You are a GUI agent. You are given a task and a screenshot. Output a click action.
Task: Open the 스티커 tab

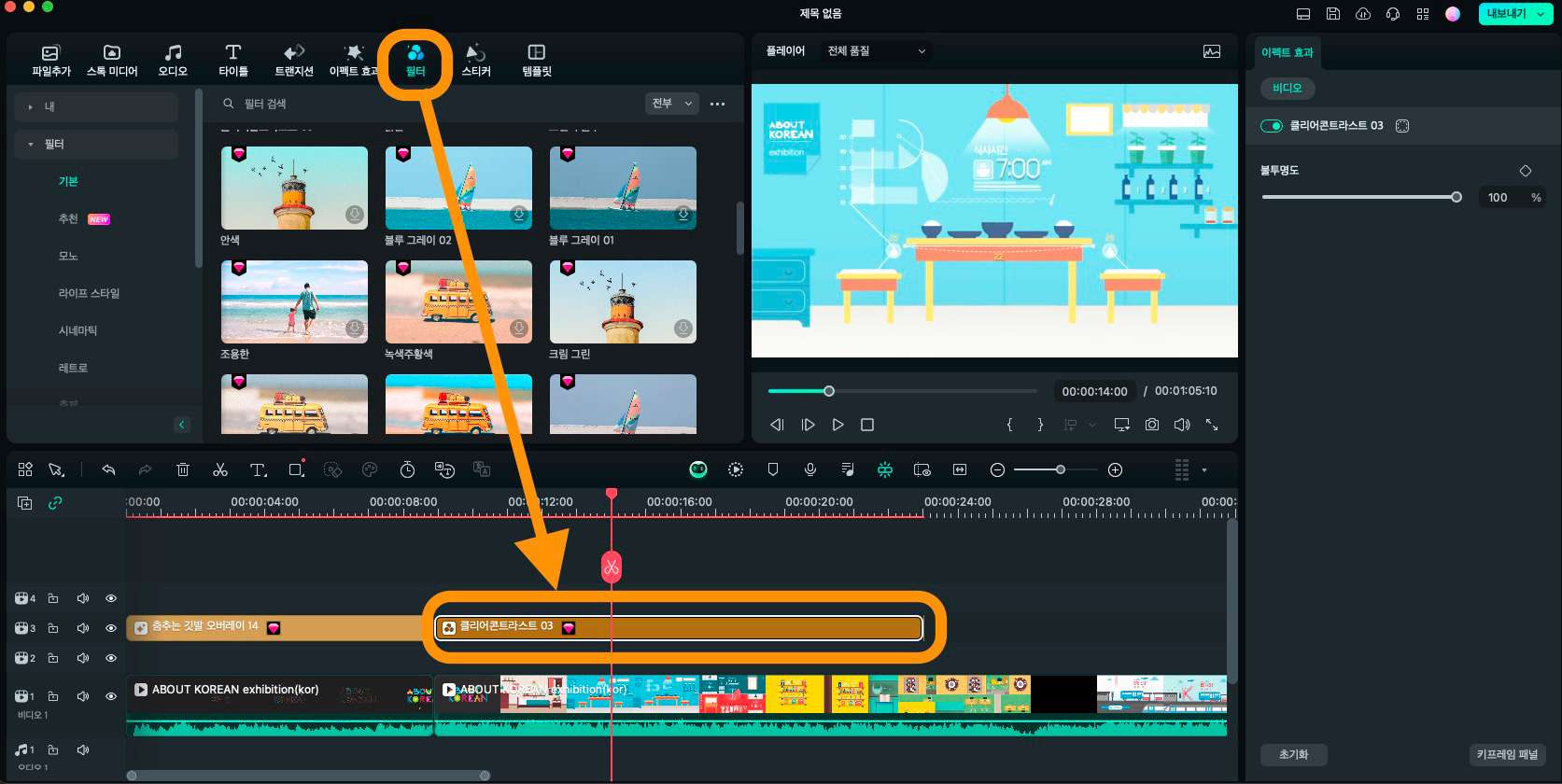[476, 60]
